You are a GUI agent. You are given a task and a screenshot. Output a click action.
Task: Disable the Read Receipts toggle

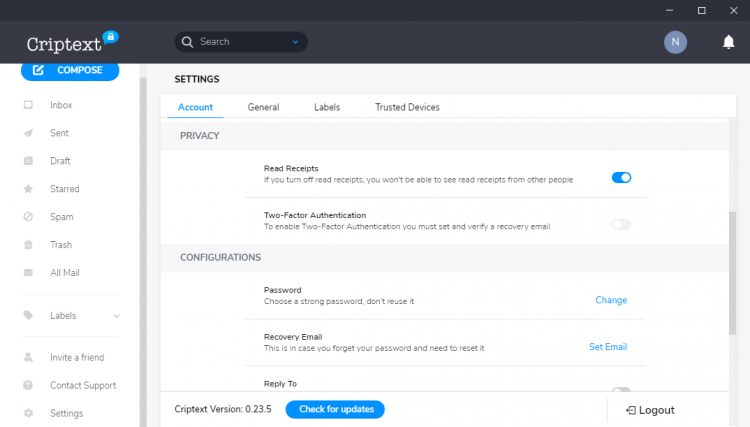click(621, 178)
